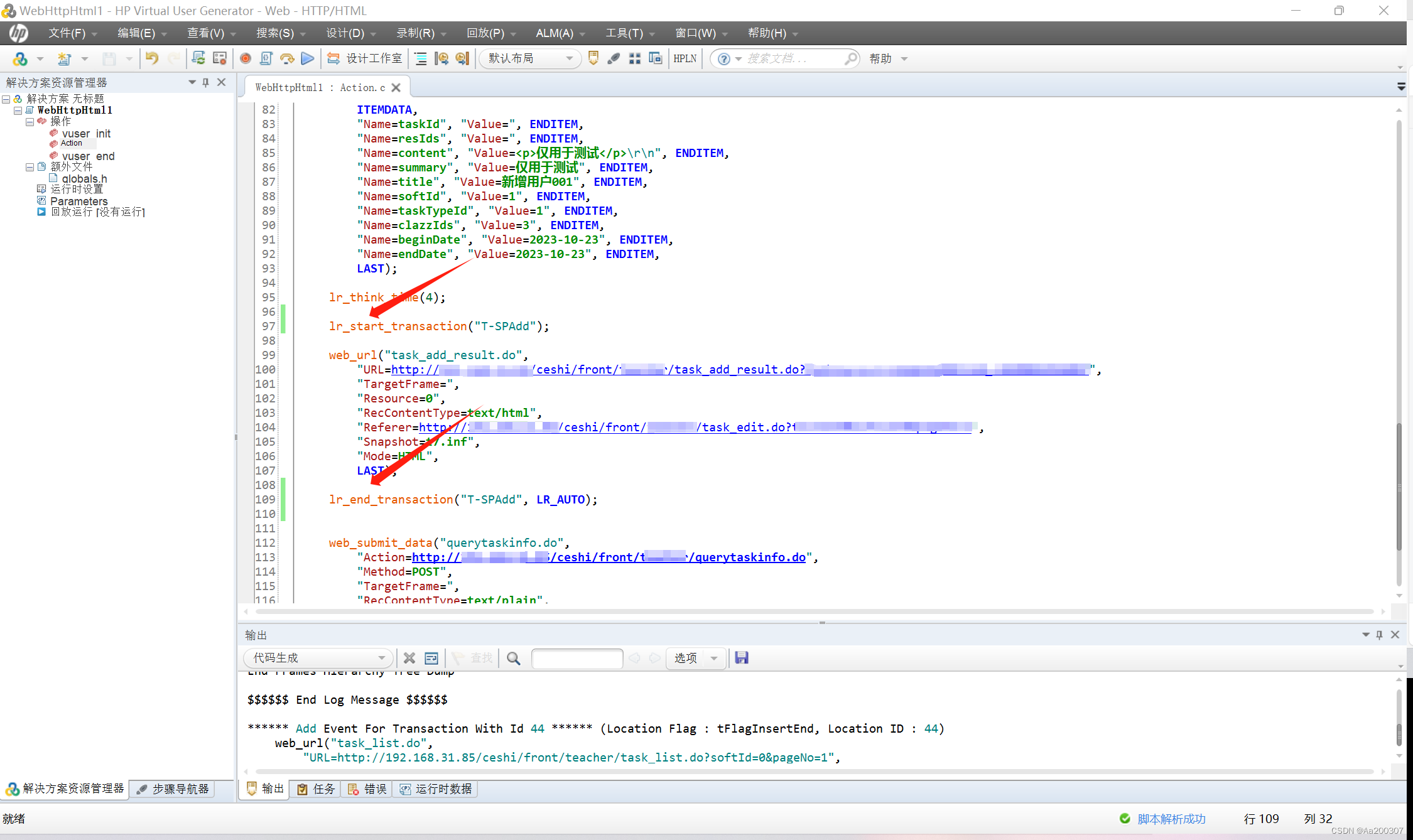Close the Action.c editor tab

[x=396, y=87]
